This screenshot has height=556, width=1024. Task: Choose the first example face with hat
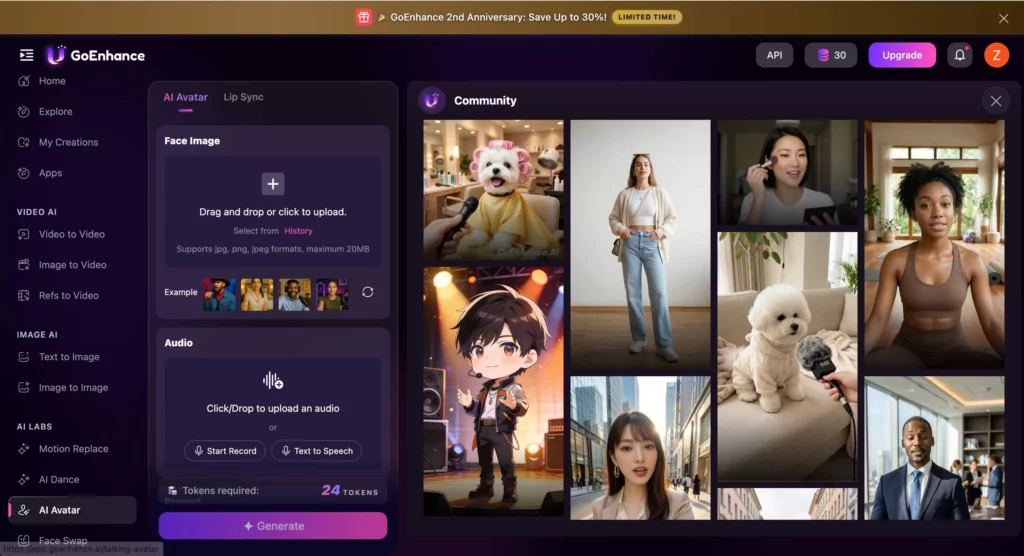click(x=219, y=294)
